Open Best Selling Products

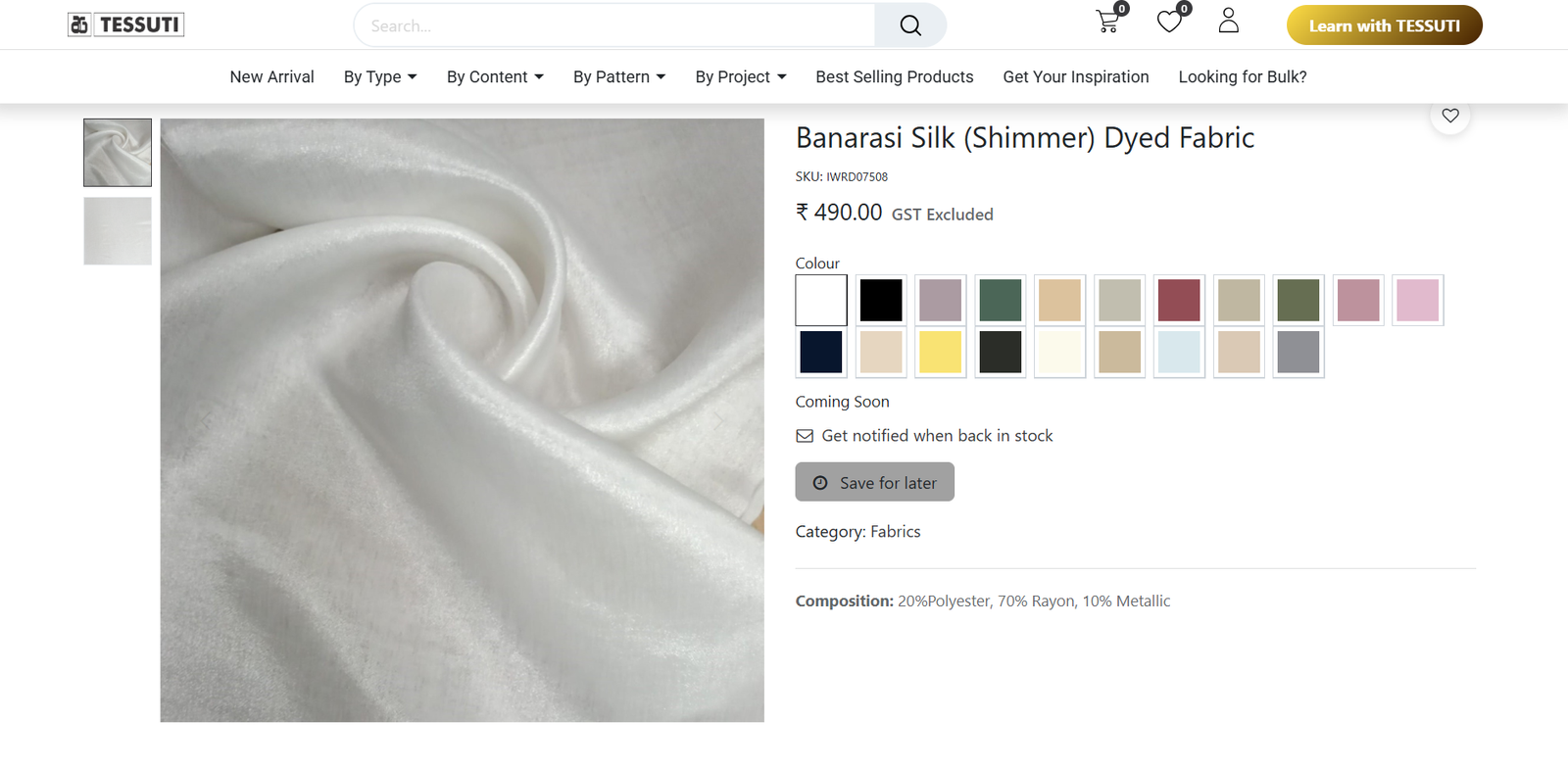pos(894,76)
